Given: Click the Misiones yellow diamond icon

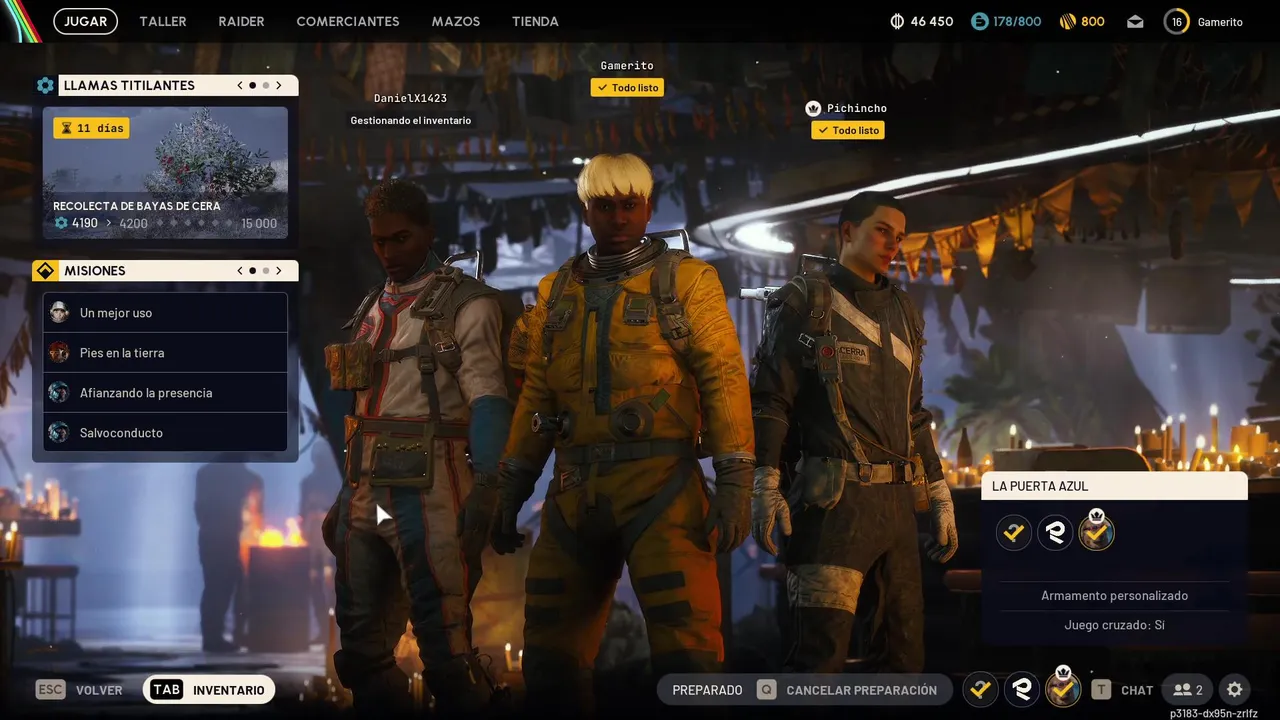Looking at the screenshot, I should pos(45,271).
